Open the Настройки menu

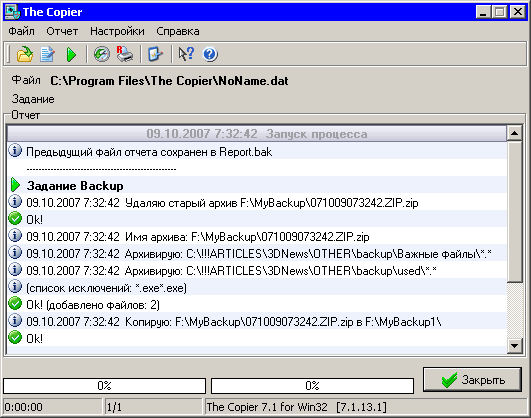point(117,31)
